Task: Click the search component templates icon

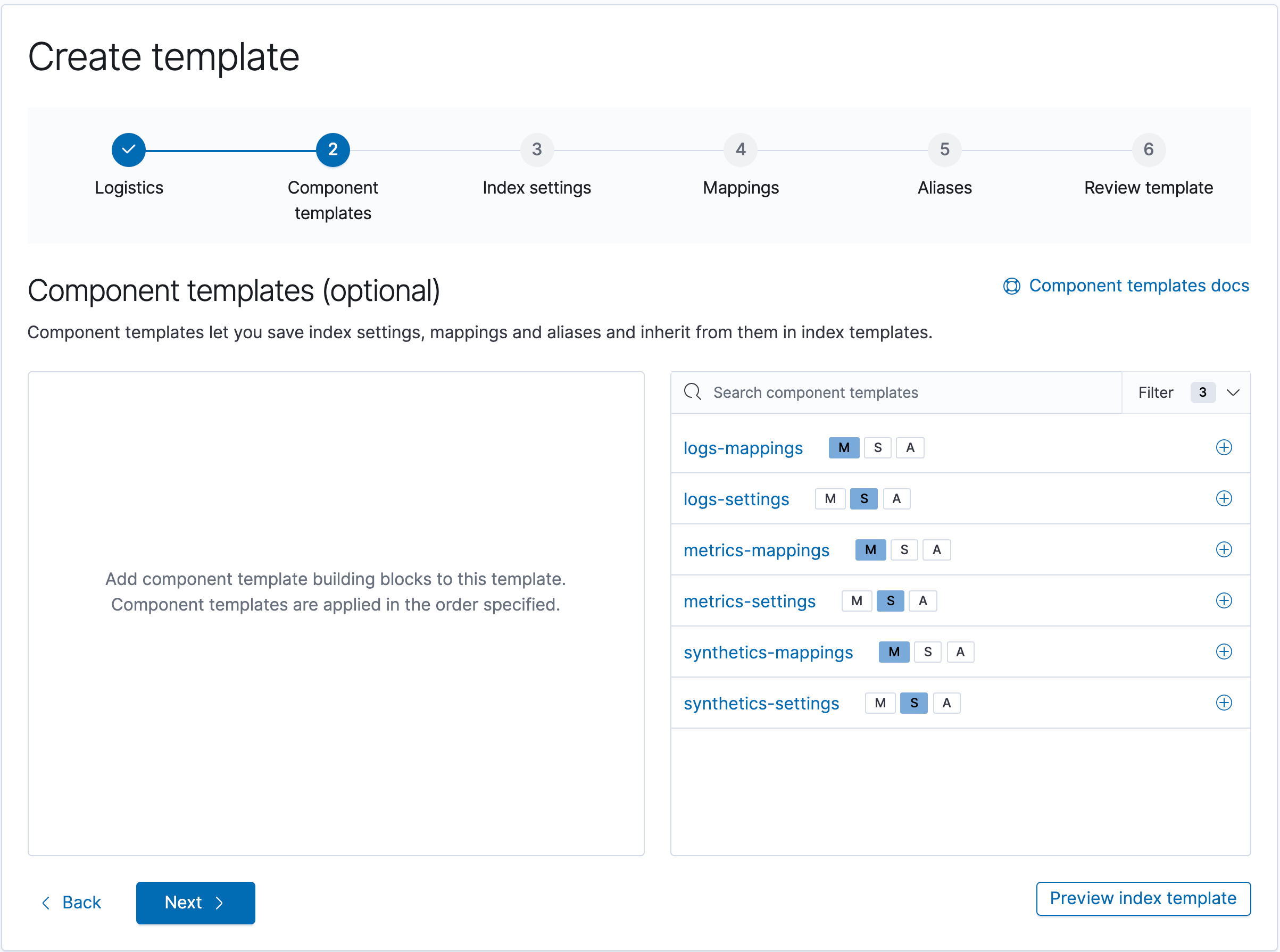Action: [x=693, y=391]
